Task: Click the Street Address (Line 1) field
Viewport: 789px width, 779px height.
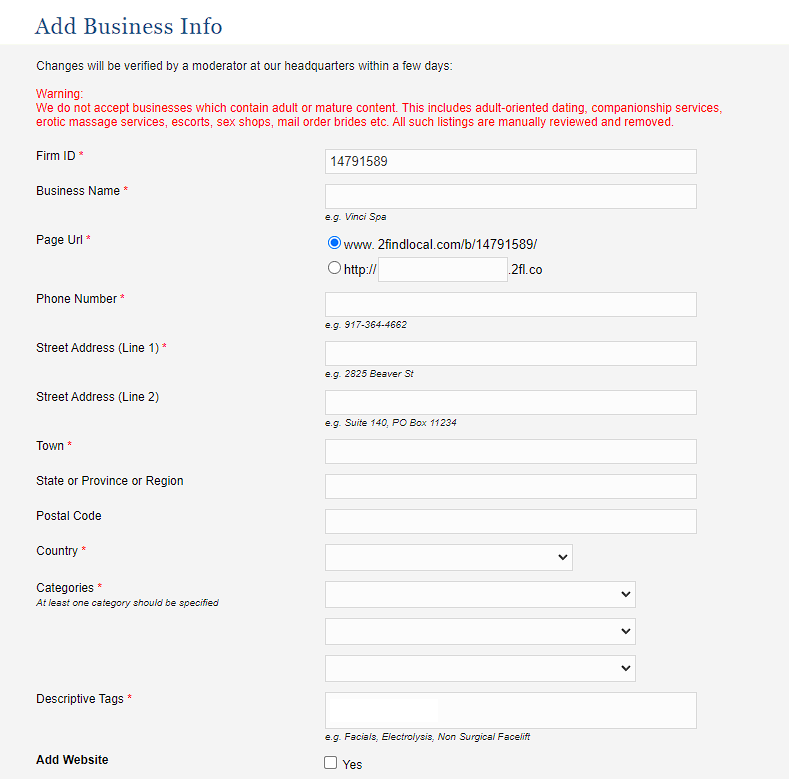Action: pyautogui.click(x=511, y=353)
